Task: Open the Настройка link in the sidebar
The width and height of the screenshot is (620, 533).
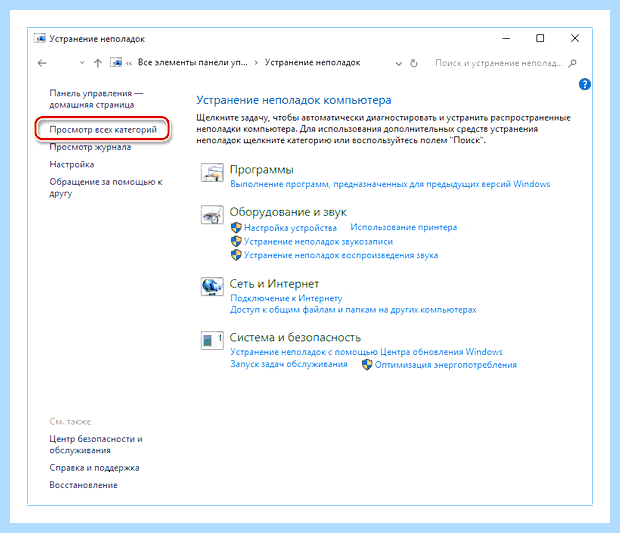Action: click(72, 164)
